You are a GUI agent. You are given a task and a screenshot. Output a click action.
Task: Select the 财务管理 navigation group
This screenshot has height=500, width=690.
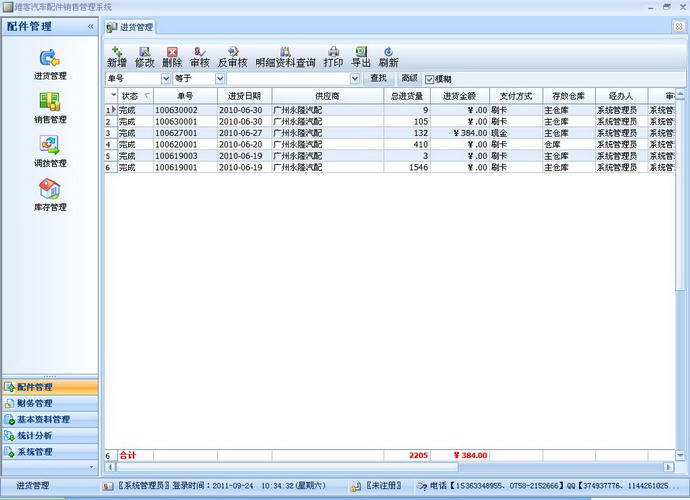click(x=50, y=404)
